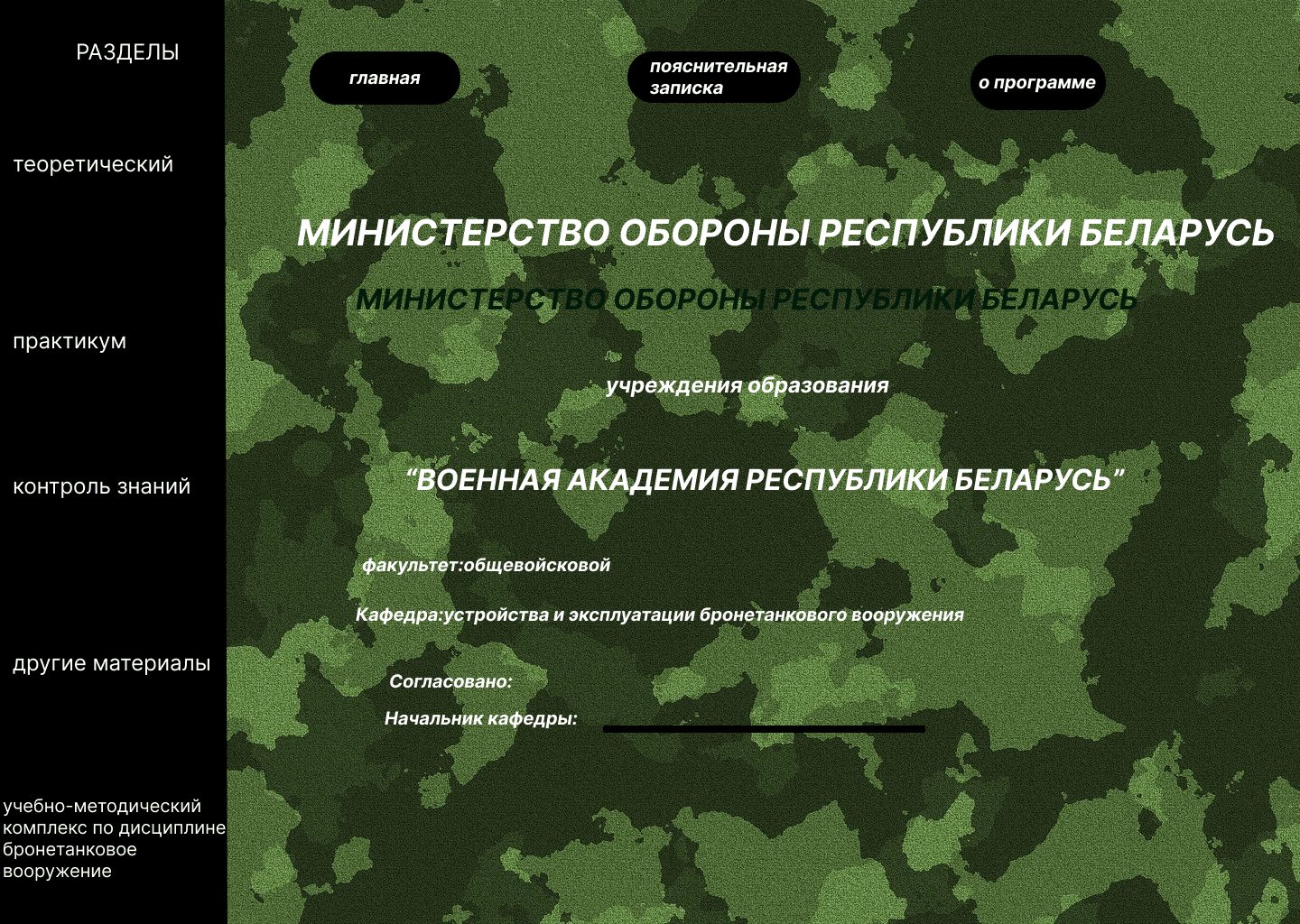Click the dark green МИНИСТЕРСТВО ОБОРОНЫ duplicate heading
The width and height of the screenshot is (1300, 924).
[747, 299]
